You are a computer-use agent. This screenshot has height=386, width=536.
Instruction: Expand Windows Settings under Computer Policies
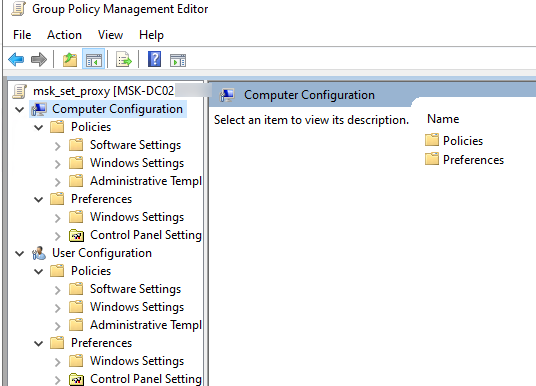[x=58, y=164]
